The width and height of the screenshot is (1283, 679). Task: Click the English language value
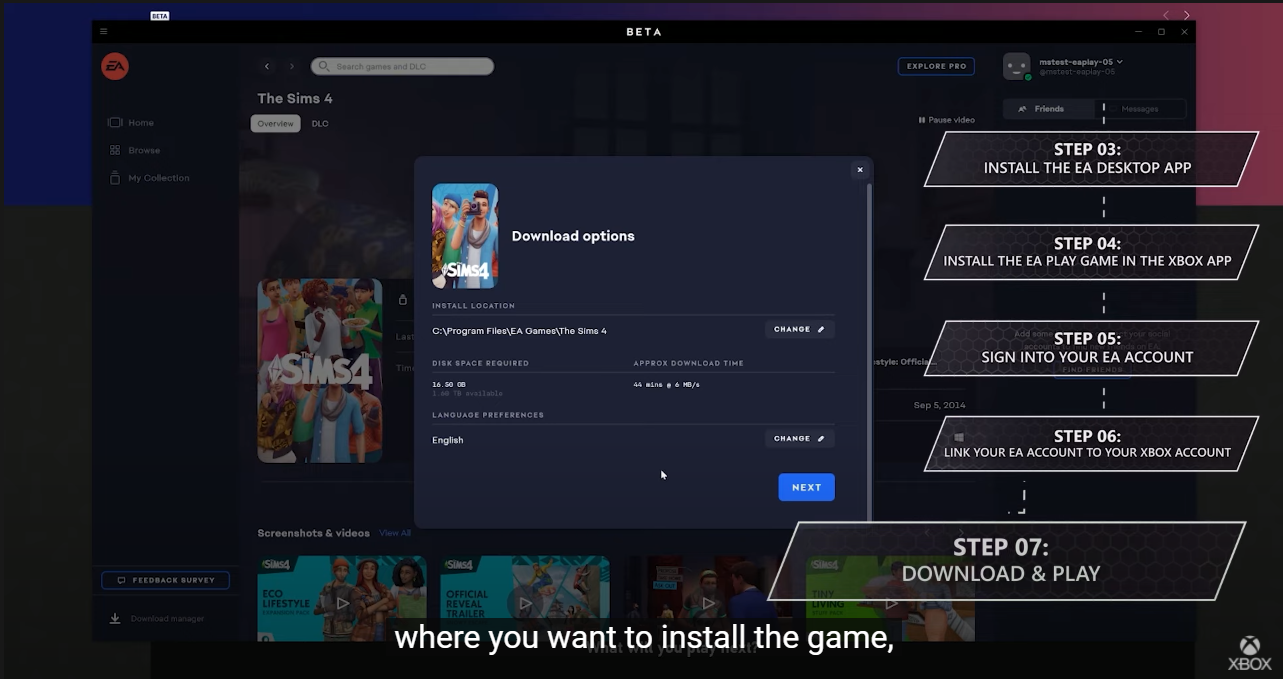tap(448, 440)
